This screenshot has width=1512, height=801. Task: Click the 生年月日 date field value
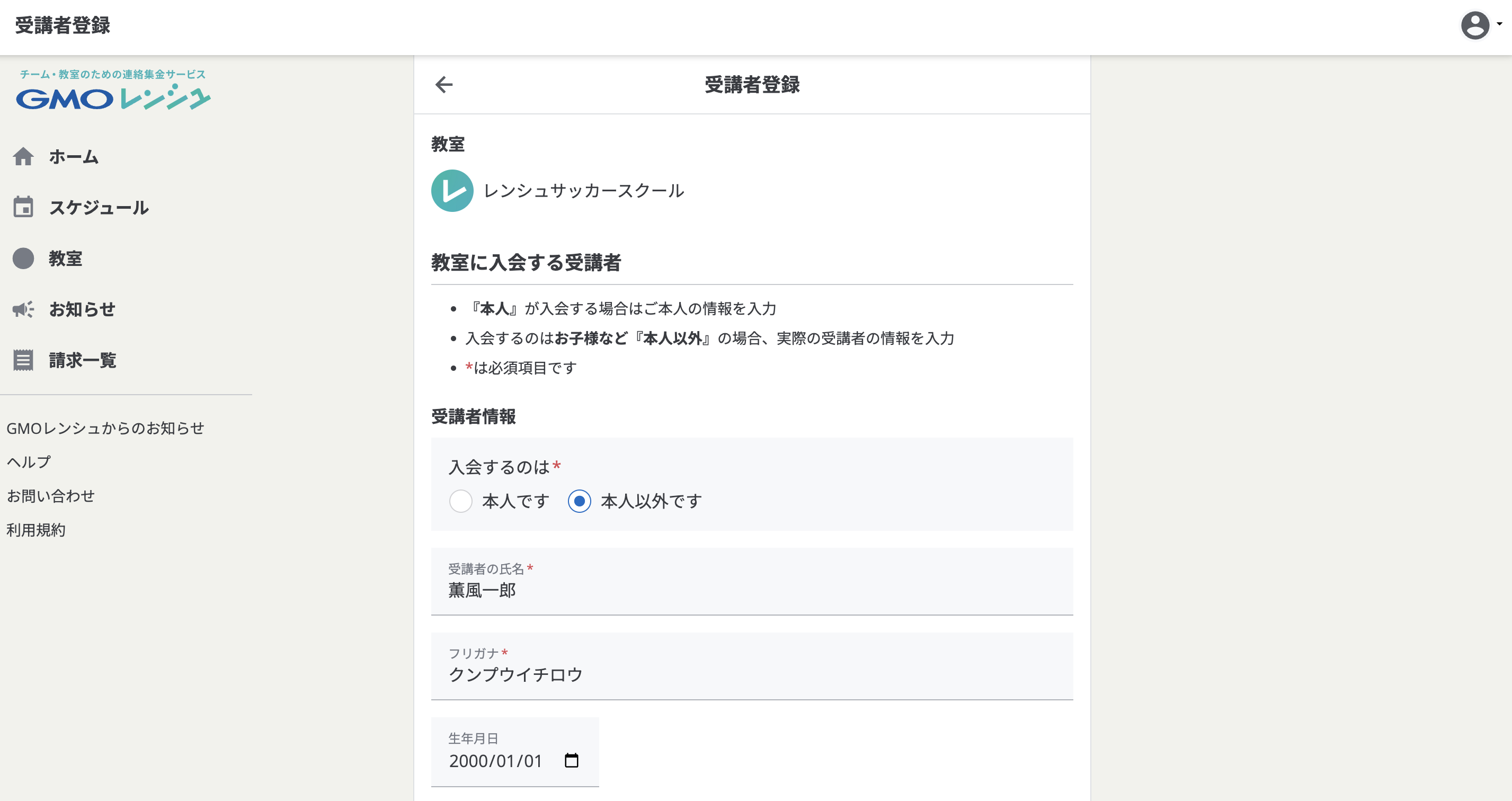pos(495,761)
